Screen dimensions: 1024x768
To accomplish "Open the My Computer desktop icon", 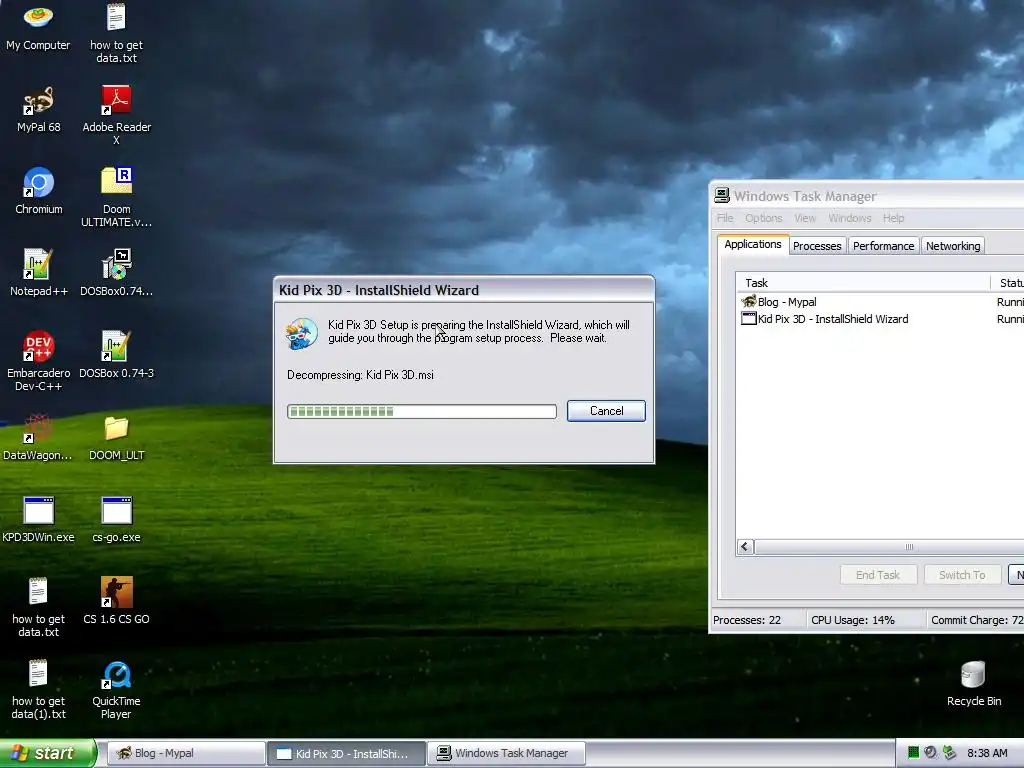I will 38,26.
